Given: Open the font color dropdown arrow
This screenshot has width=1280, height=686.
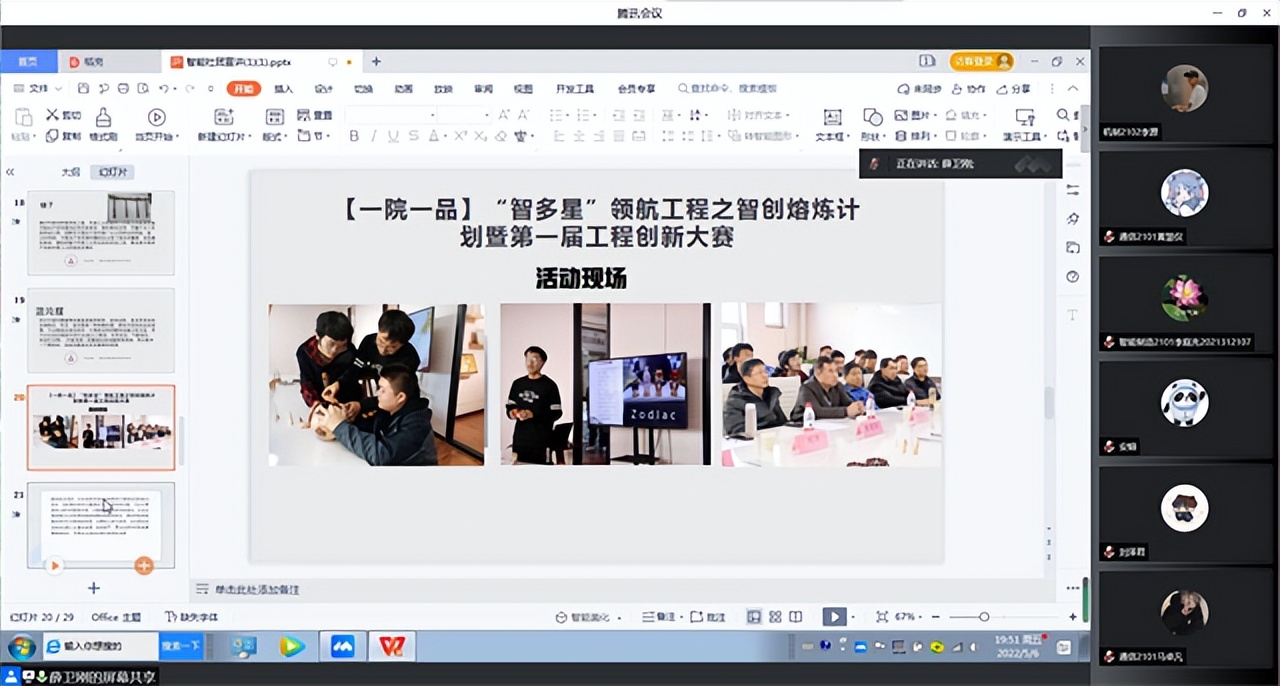Looking at the screenshot, I should click(446, 136).
